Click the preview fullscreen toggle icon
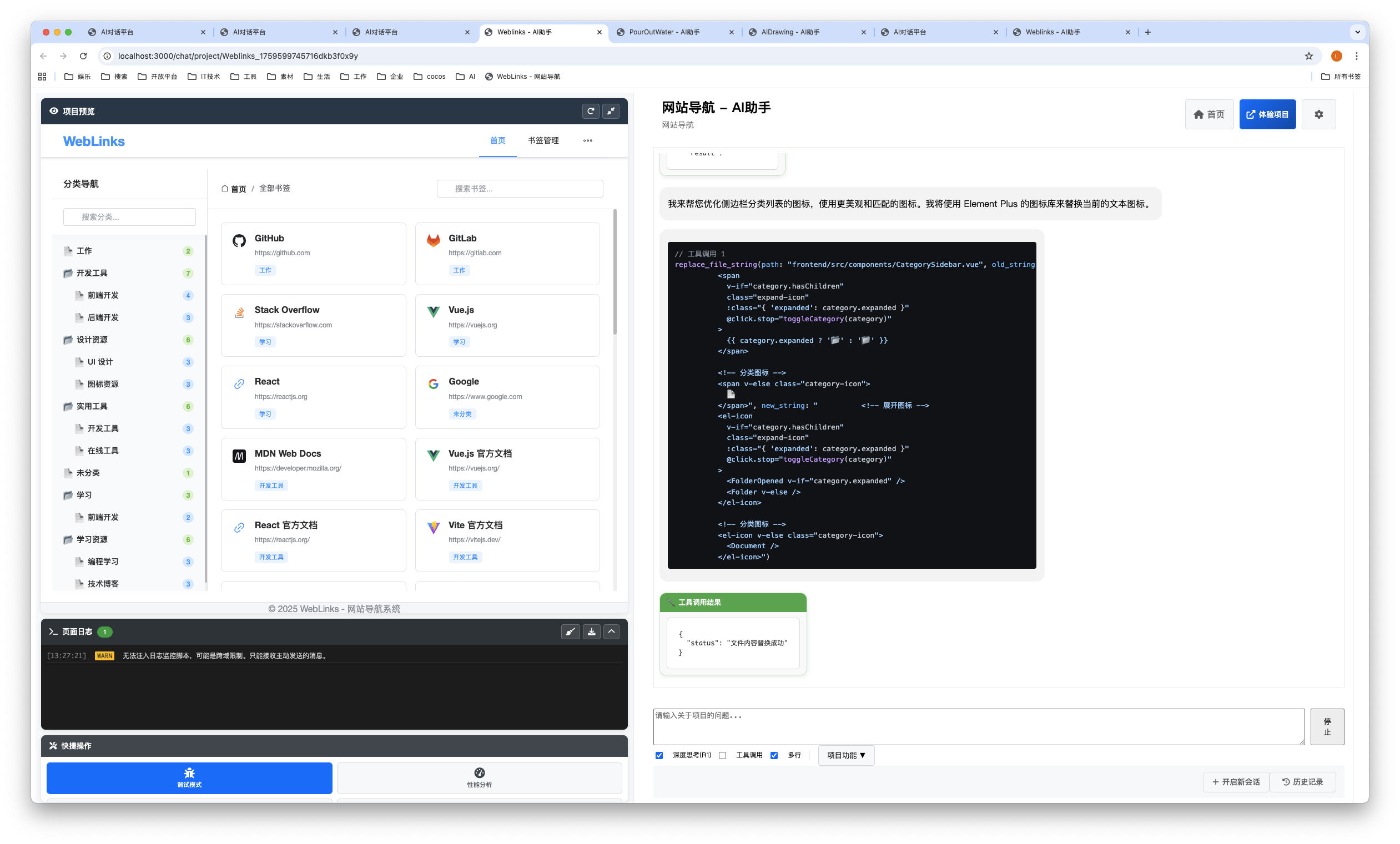 pyautogui.click(x=611, y=112)
